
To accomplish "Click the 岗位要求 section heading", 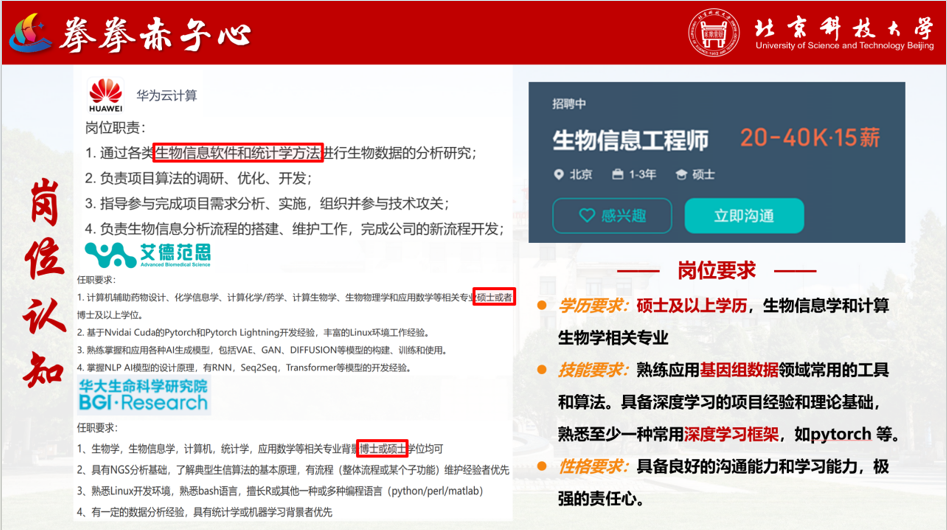I will coord(716,270).
